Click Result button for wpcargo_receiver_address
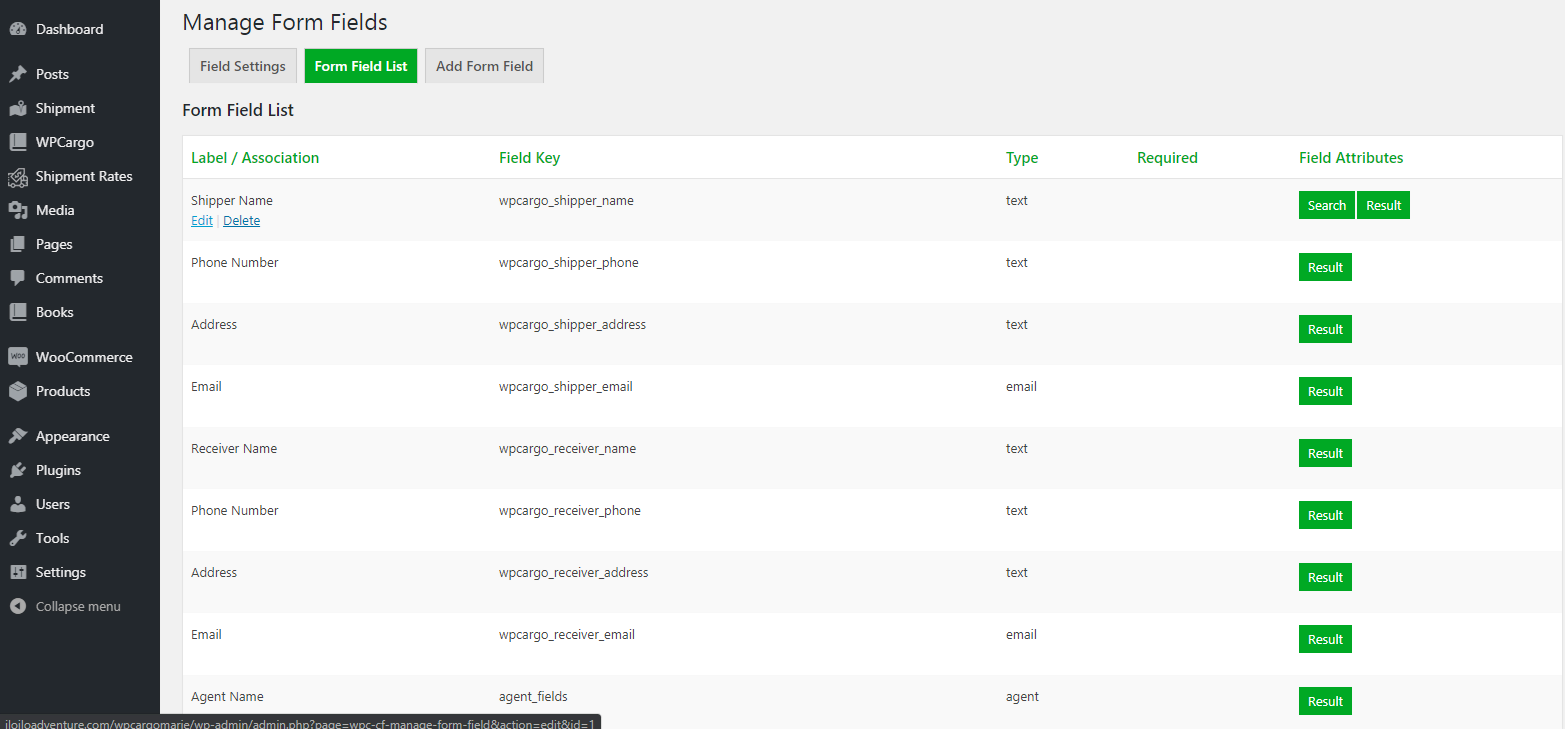 pos(1325,577)
